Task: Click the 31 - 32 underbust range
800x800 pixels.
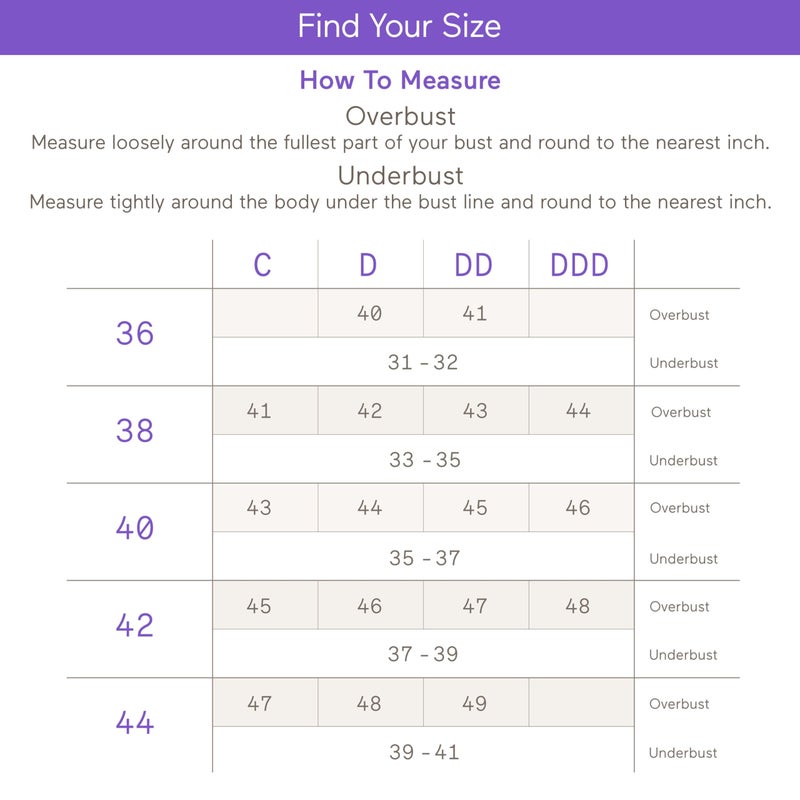Action: click(423, 362)
